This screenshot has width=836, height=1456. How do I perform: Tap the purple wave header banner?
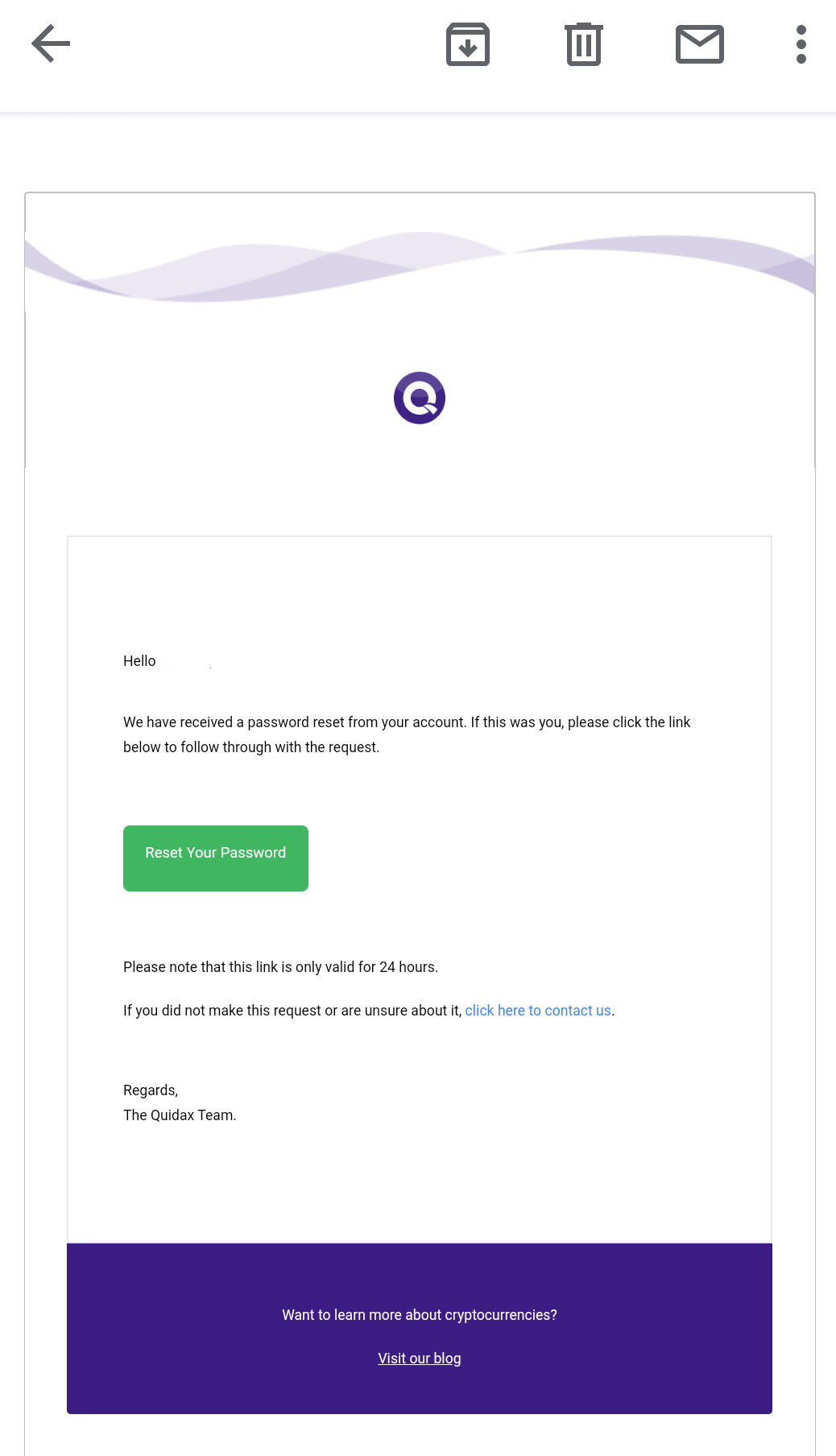coord(420,267)
